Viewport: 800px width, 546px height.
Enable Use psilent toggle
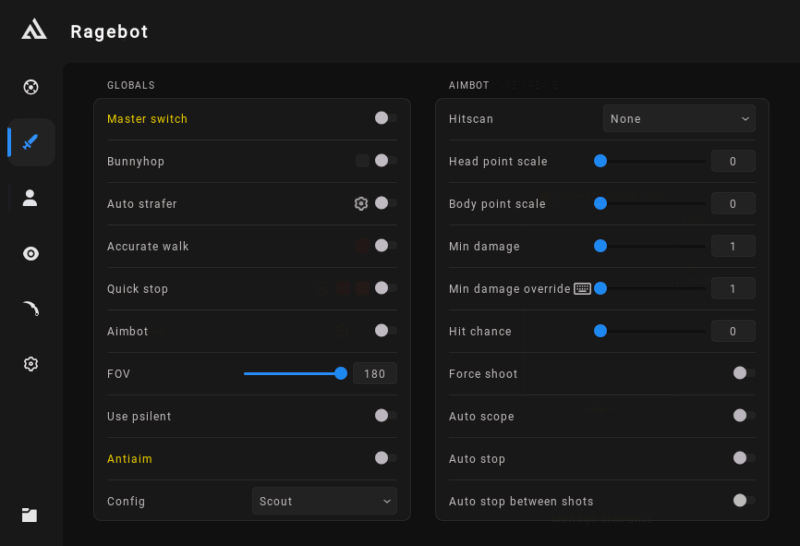pyautogui.click(x=384, y=416)
